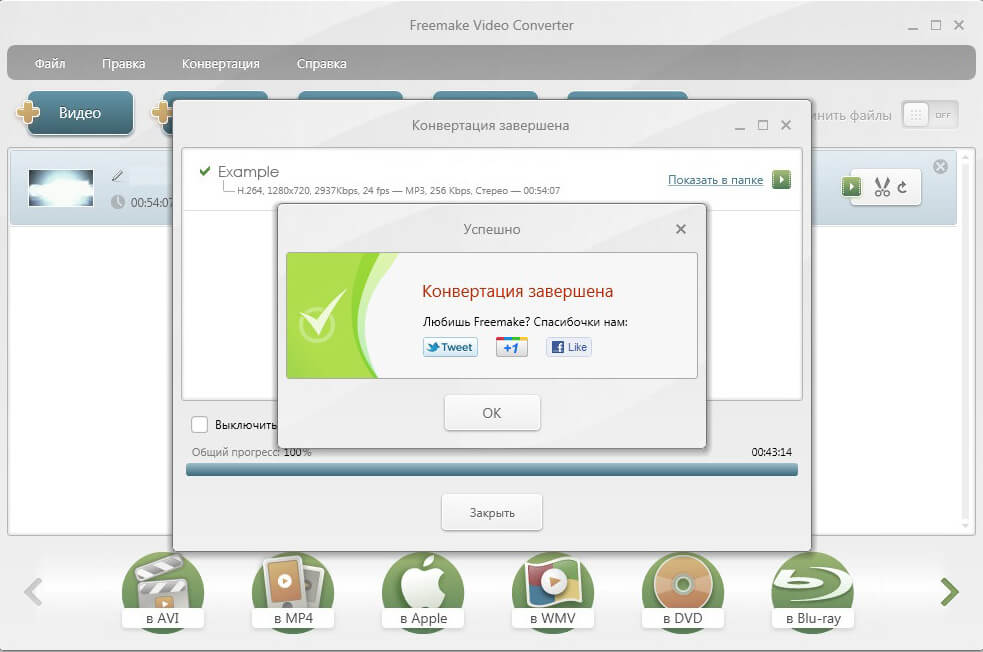Image resolution: width=983 pixels, height=652 pixels.
Task: Click the Example file name text
Action: coord(248,172)
